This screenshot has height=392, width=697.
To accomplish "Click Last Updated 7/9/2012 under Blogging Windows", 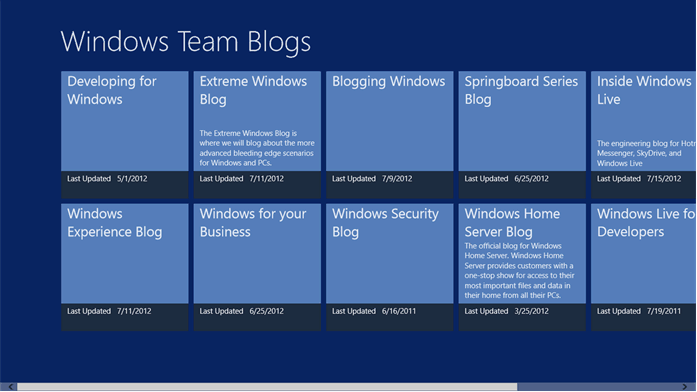I will coord(372,179).
